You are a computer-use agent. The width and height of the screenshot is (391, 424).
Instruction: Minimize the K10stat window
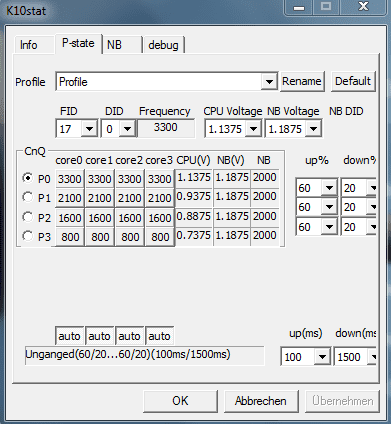click(x=299, y=7)
